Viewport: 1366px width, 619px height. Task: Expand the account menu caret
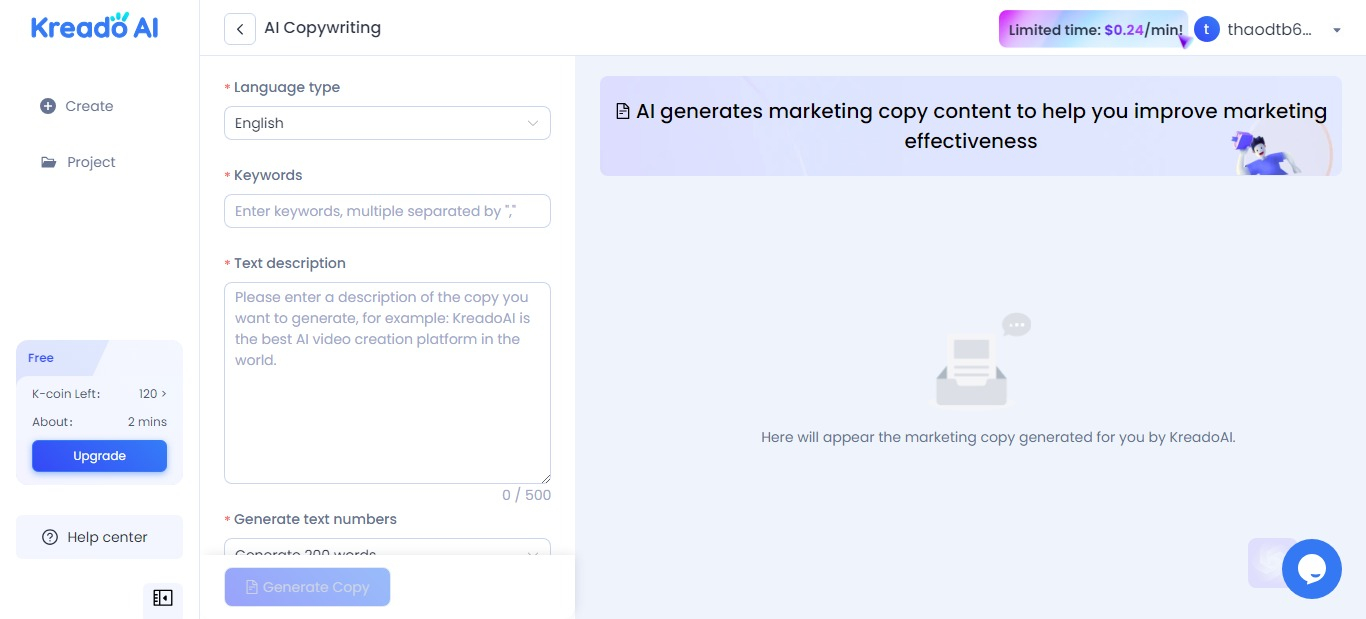click(x=1337, y=30)
